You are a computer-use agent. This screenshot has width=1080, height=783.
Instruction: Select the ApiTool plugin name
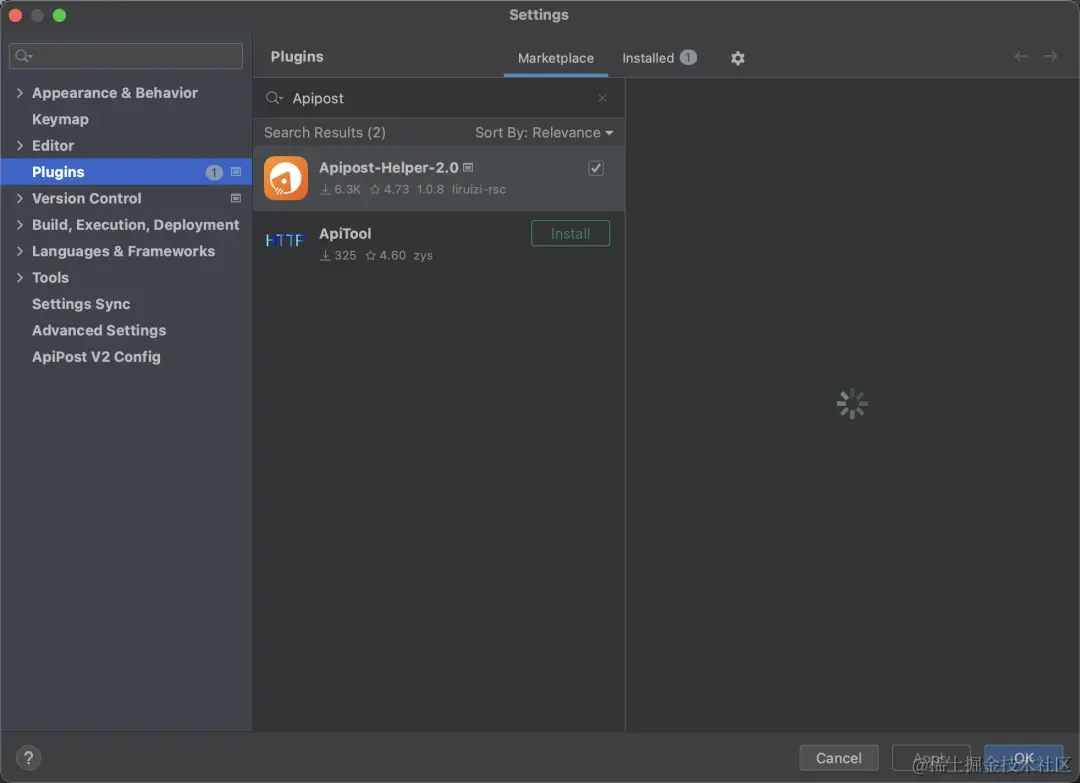(x=345, y=233)
